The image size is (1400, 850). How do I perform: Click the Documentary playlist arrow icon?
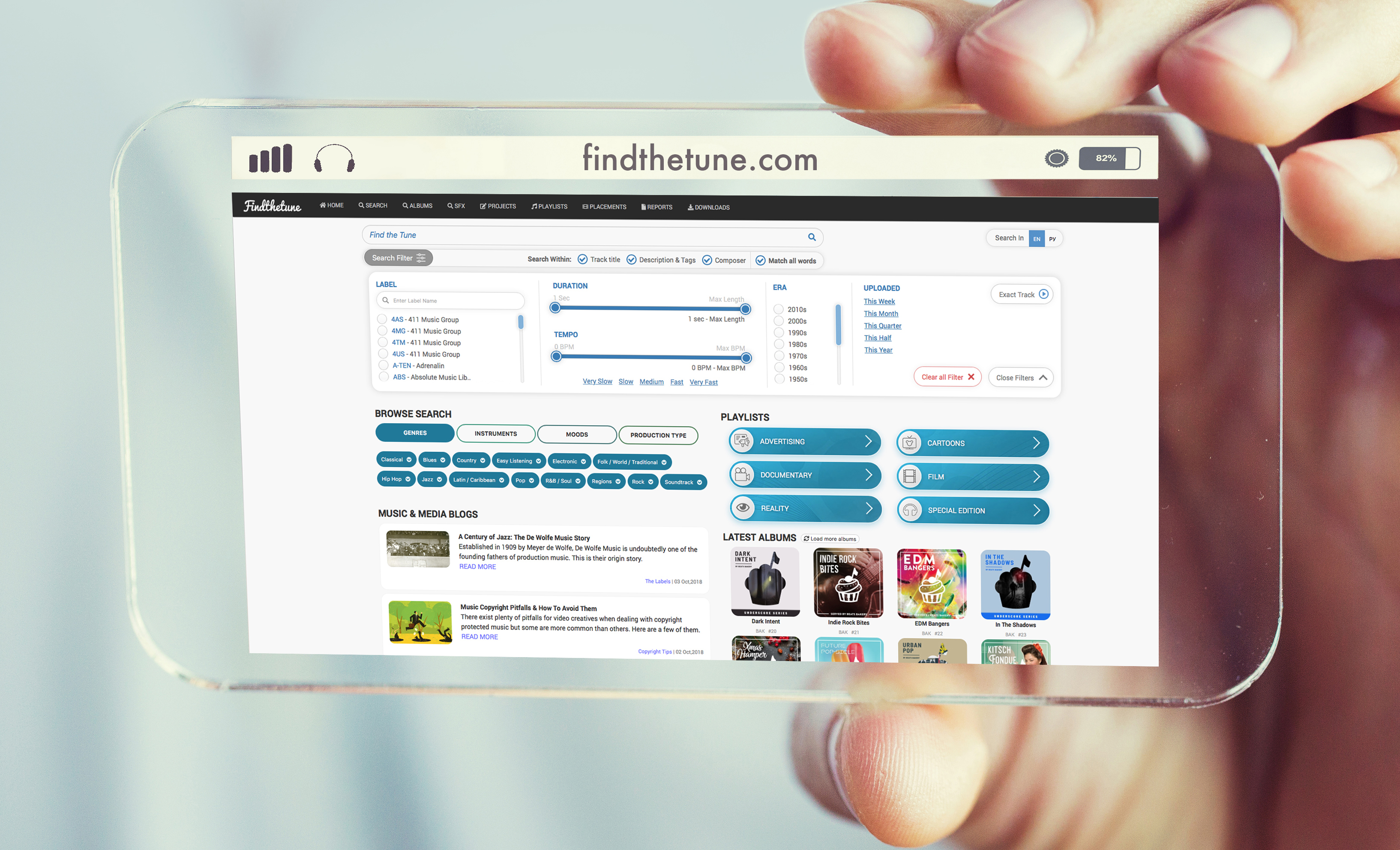869,476
